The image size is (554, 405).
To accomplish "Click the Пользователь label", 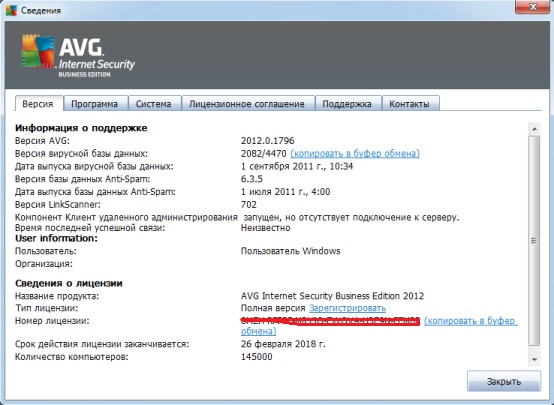I will (x=46, y=251).
